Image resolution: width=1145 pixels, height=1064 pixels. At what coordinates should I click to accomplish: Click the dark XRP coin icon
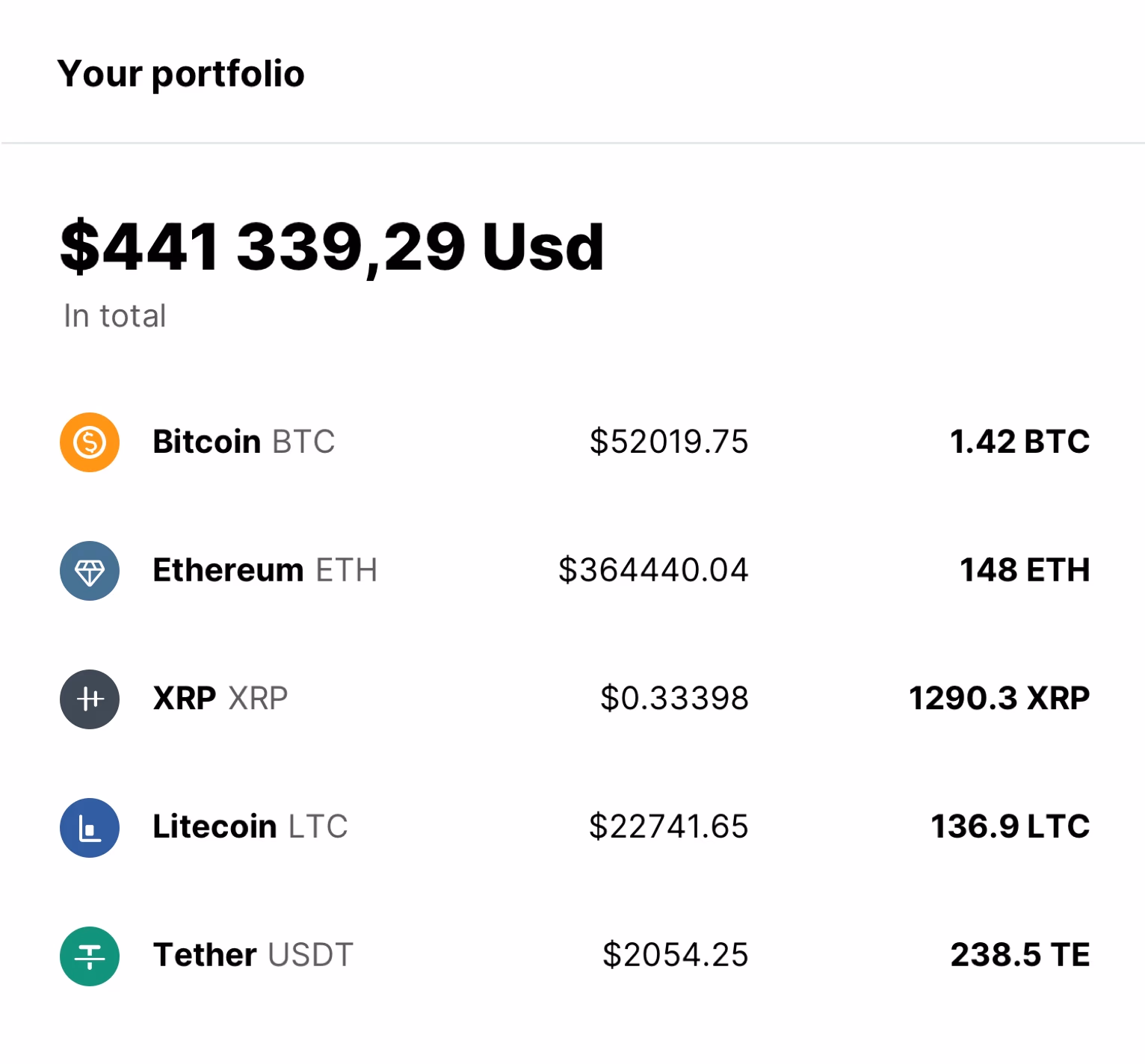[x=90, y=699]
